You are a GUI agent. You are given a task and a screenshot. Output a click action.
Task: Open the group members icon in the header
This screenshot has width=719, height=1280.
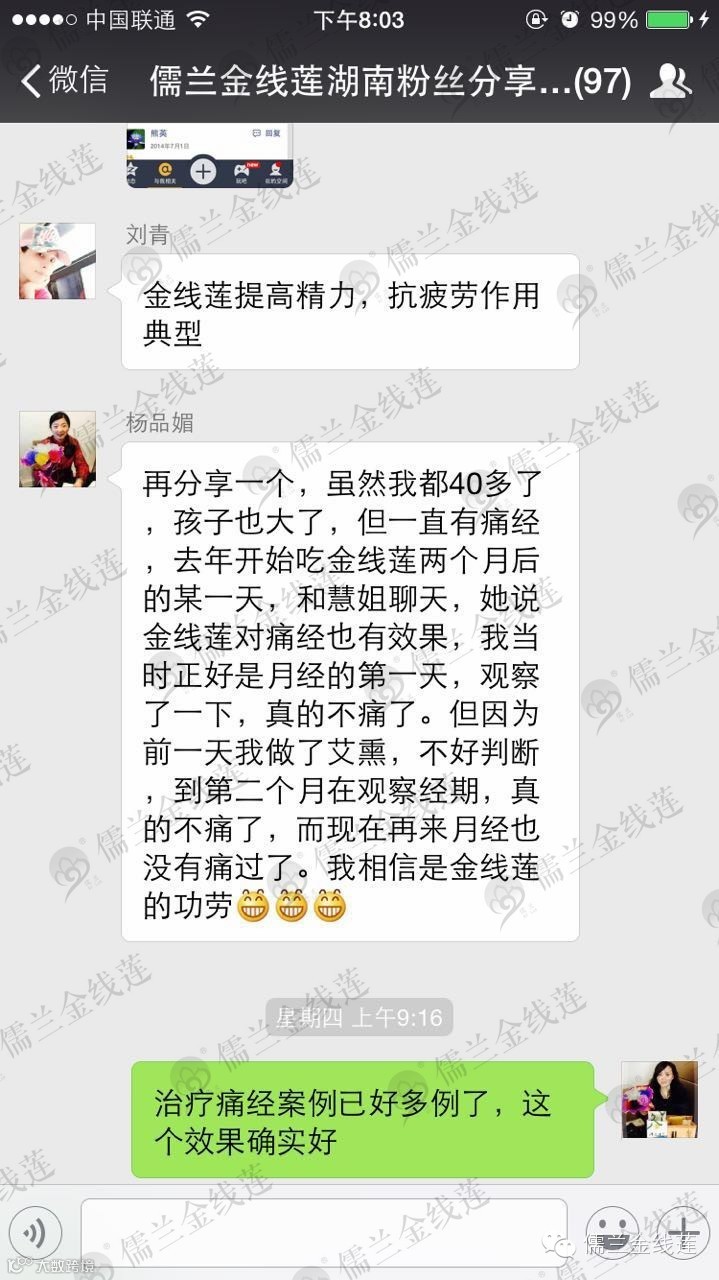pyautogui.click(x=671, y=80)
